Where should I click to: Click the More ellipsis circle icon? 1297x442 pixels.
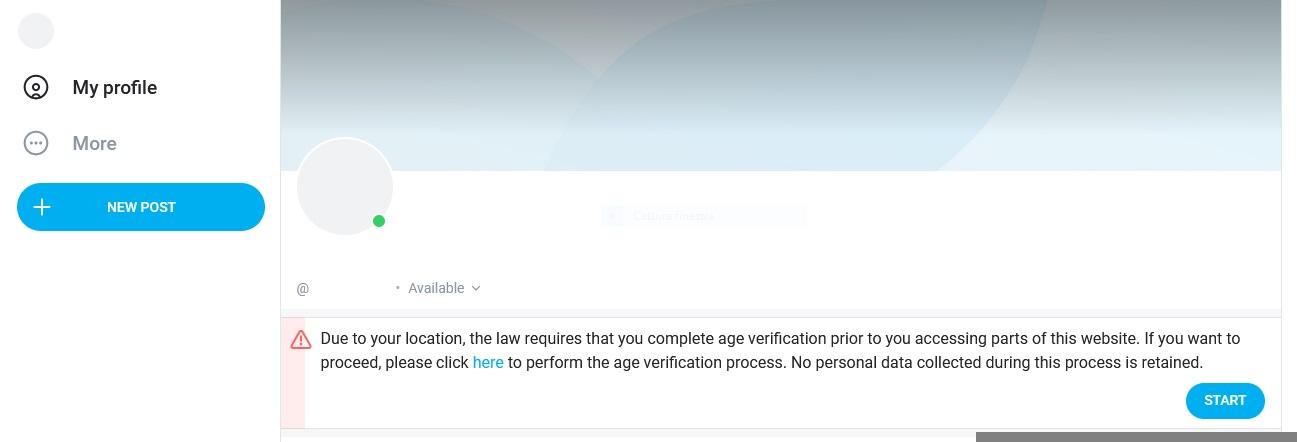pyautogui.click(x=36, y=144)
